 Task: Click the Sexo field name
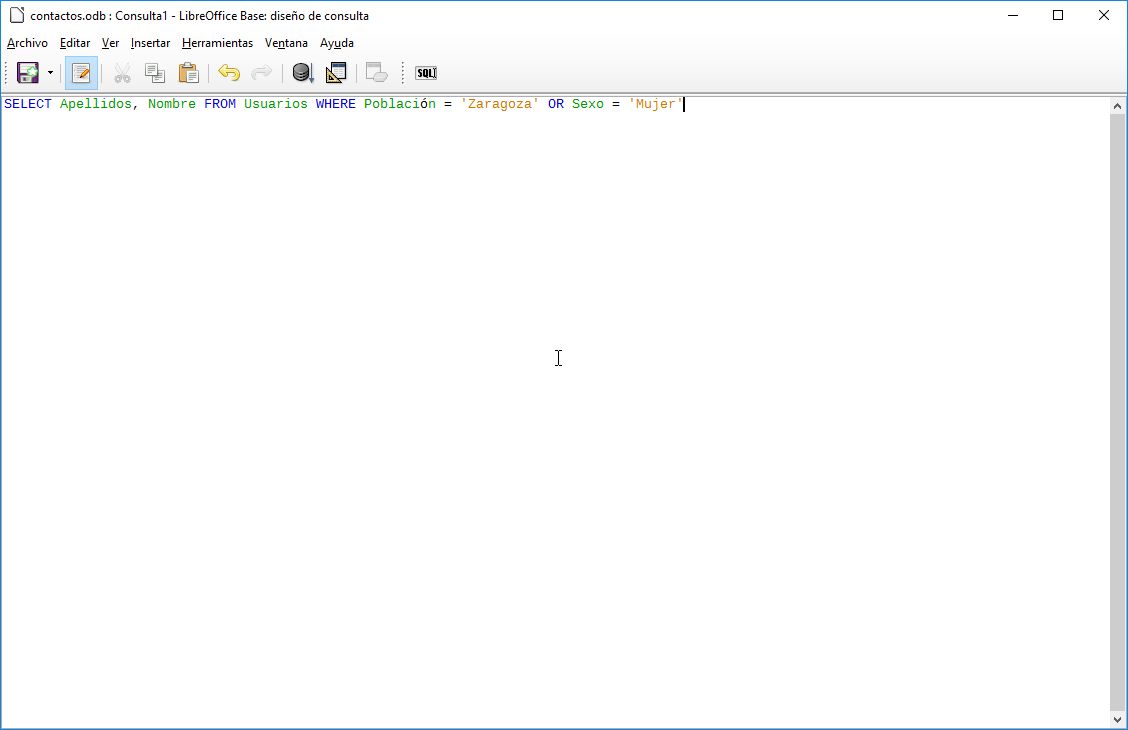[588, 104]
